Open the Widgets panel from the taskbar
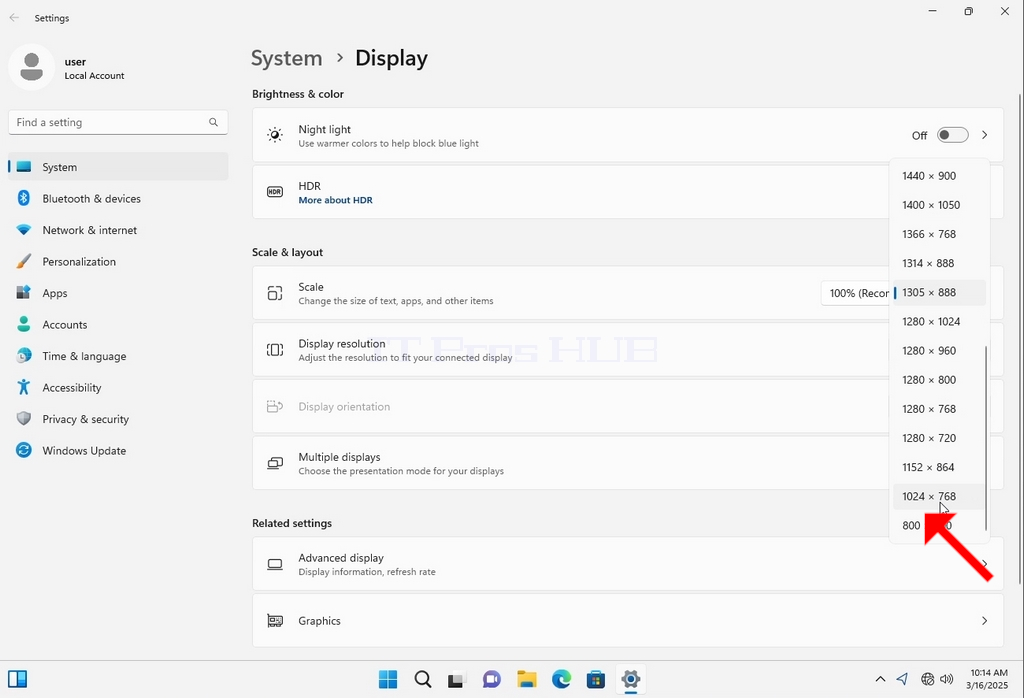Image resolution: width=1024 pixels, height=698 pixels. [x=18, y=680]
